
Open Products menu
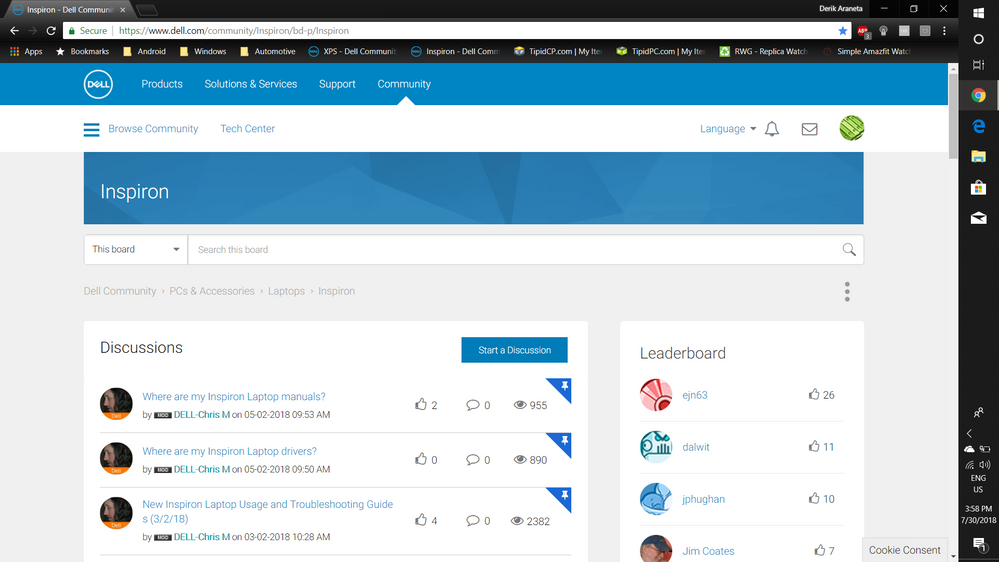162,84
